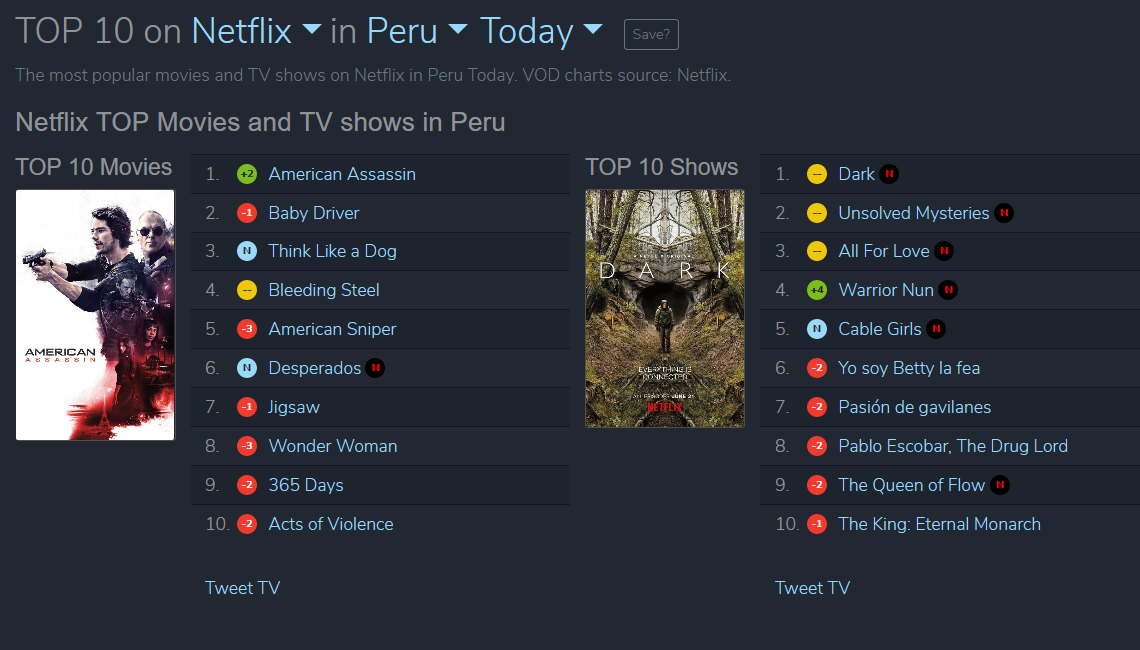Click blue N badge beside Cable Girls
Screen dimensions: 1140x650
[x=817, y=329]
